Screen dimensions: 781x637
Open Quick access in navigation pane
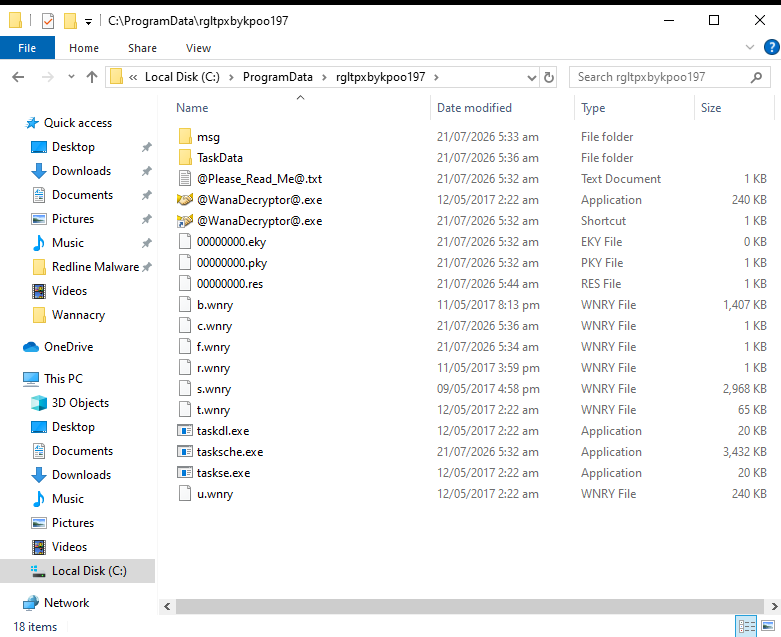[78, 123]
